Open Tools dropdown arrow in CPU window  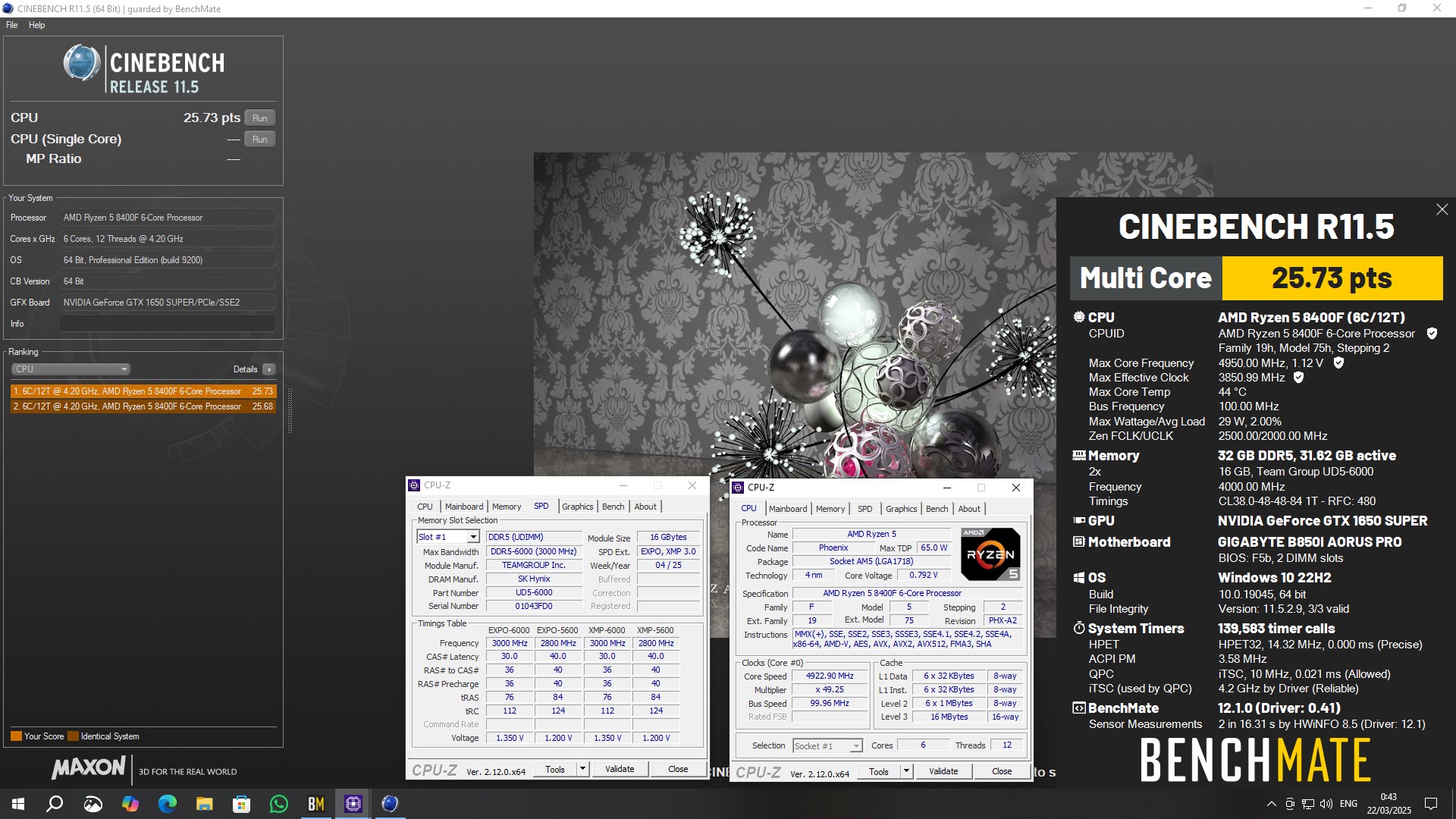click(x=906, y=771)
